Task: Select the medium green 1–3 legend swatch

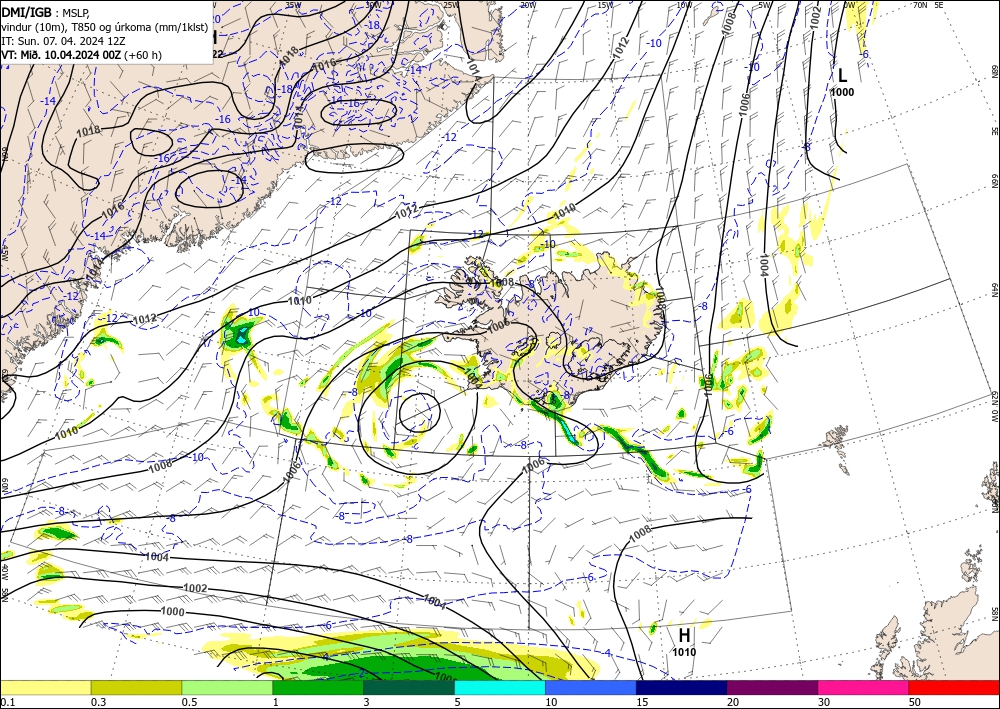Action: 318,687
